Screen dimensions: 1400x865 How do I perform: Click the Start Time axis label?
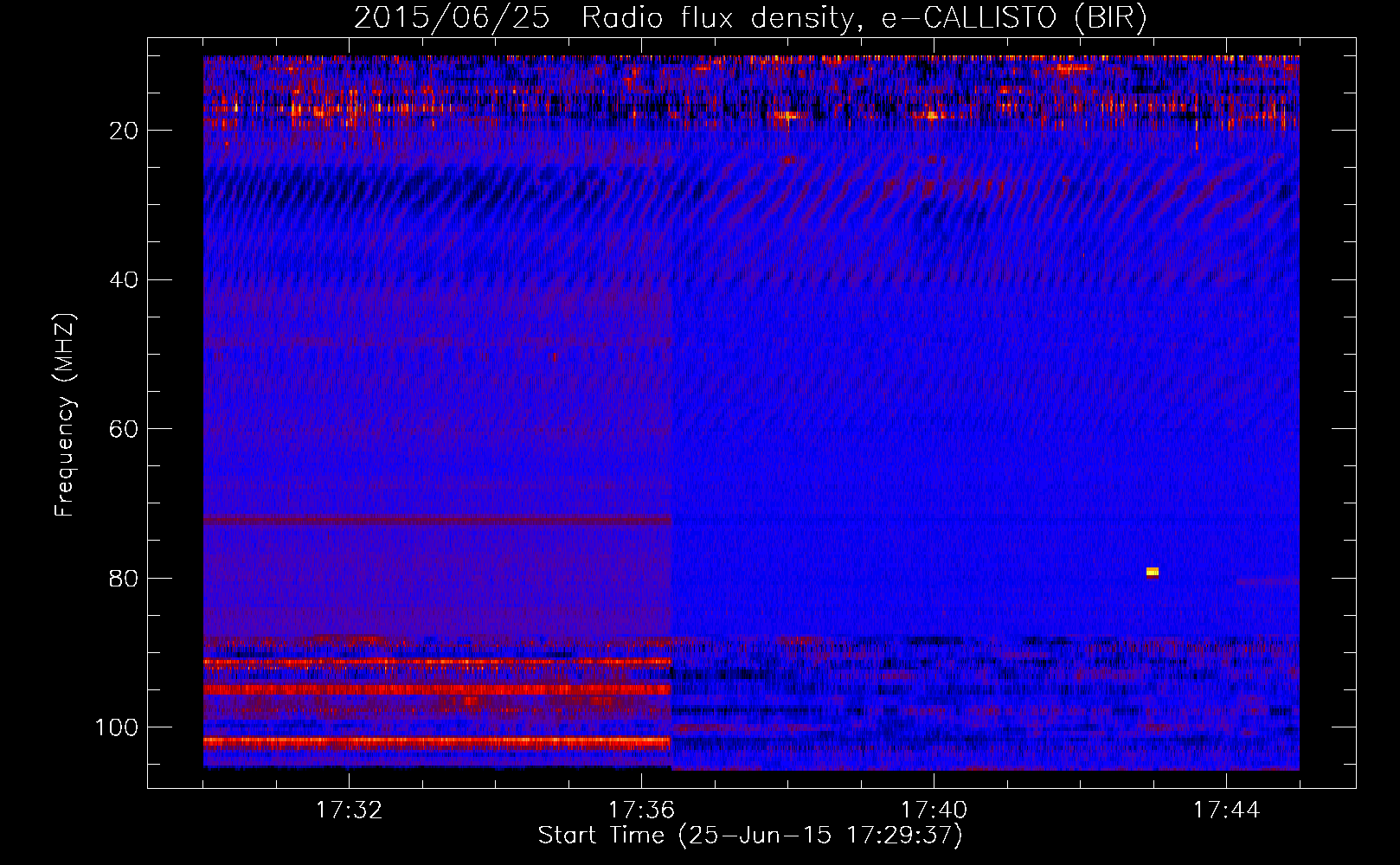pos(750,836)
